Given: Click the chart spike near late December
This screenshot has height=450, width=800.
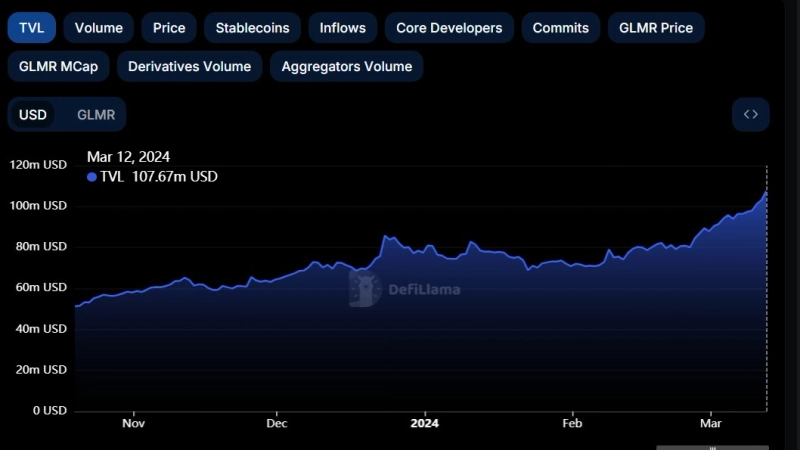Looking at the screenshot, I should (x=386, y=237).
